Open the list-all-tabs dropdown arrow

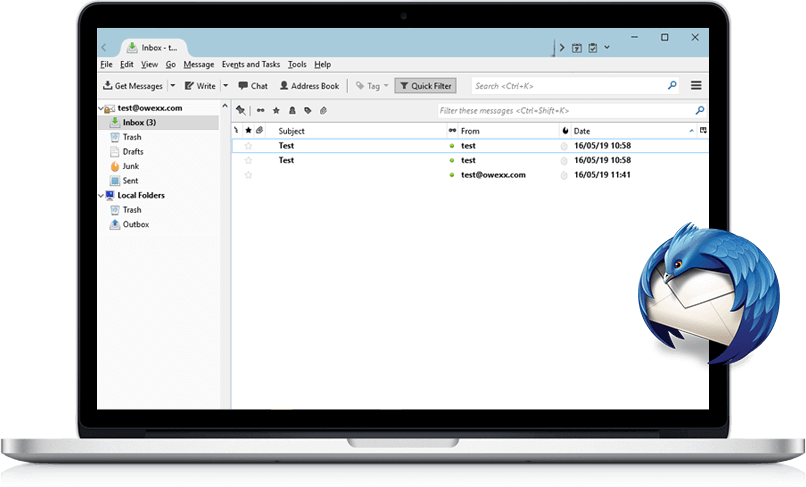[607, 47]
